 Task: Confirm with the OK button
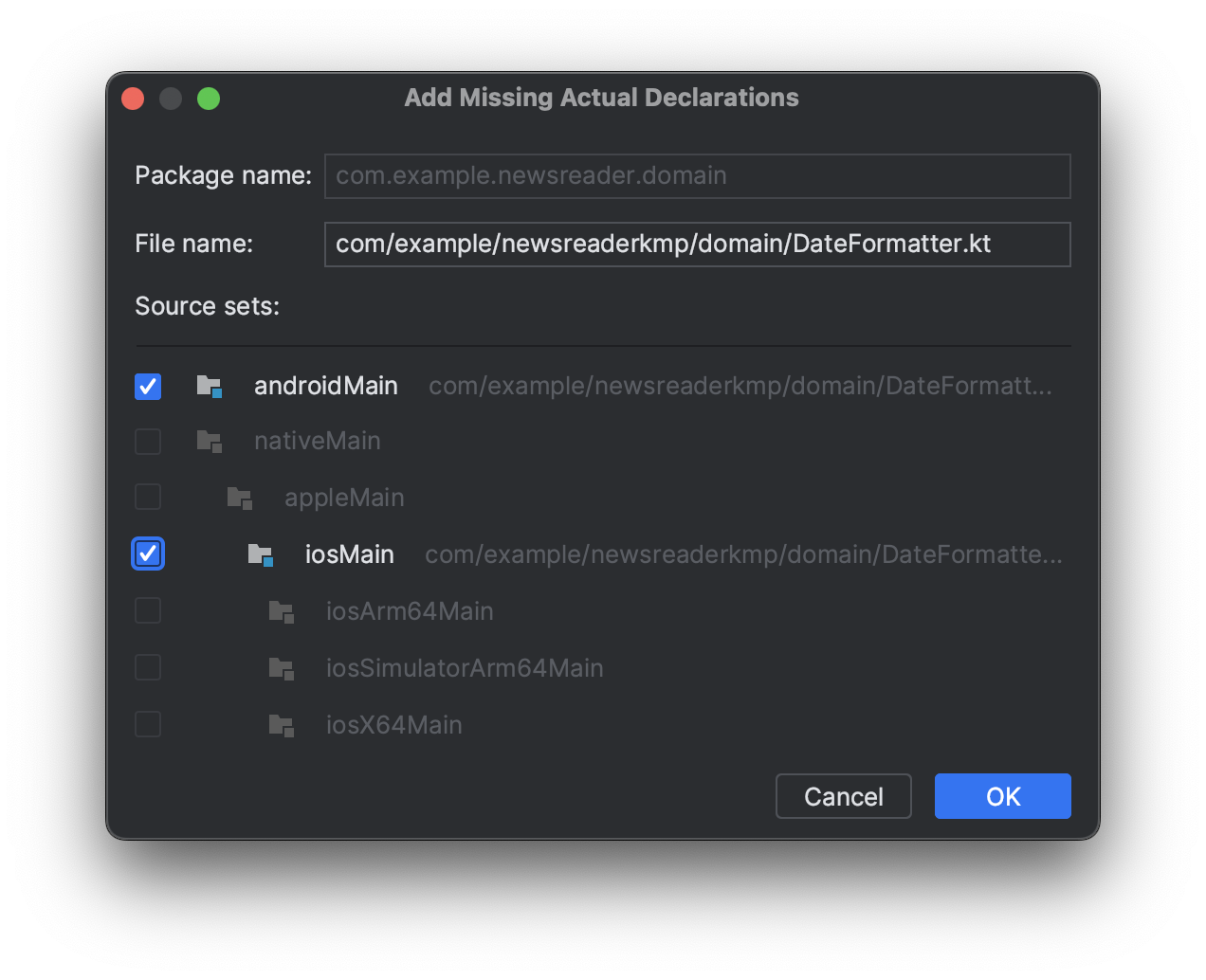pyautogui.click(x=1003, y=796)
